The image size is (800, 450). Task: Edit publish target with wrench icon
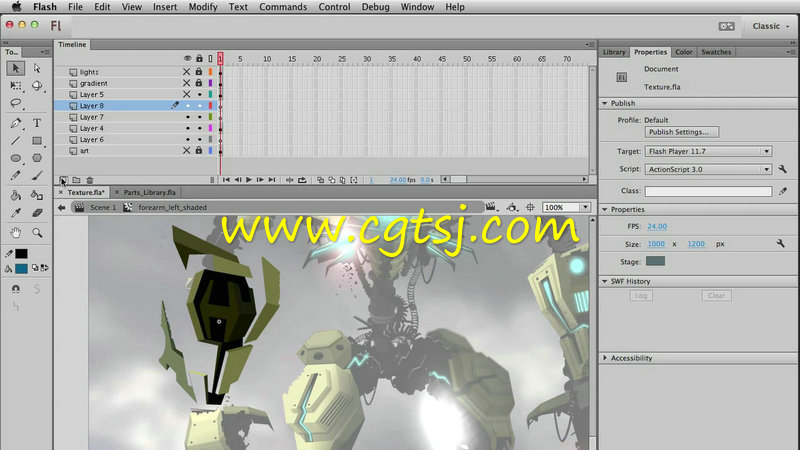[x=782, y=169]
